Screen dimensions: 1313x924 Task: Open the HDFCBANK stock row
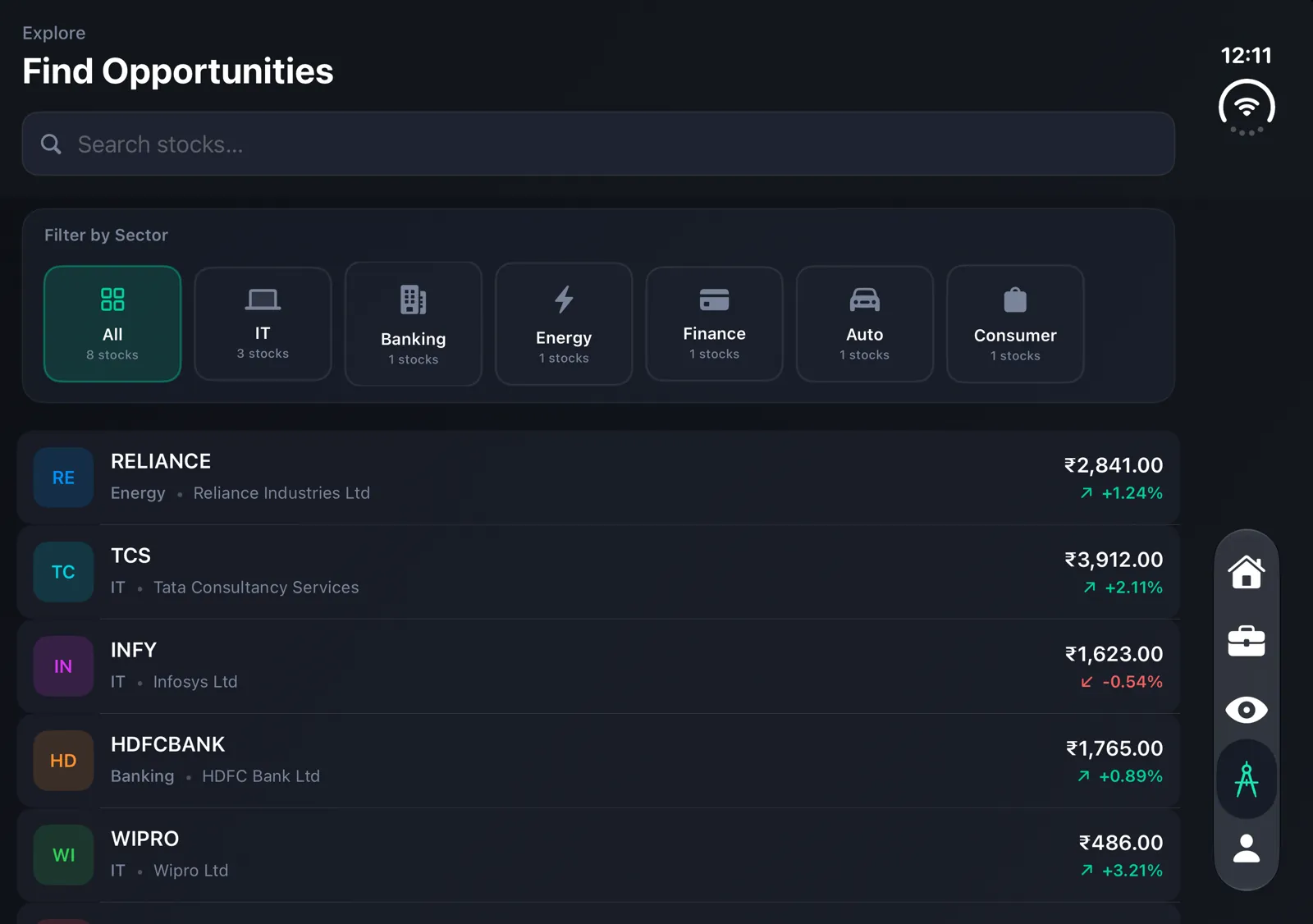point(598,761)
